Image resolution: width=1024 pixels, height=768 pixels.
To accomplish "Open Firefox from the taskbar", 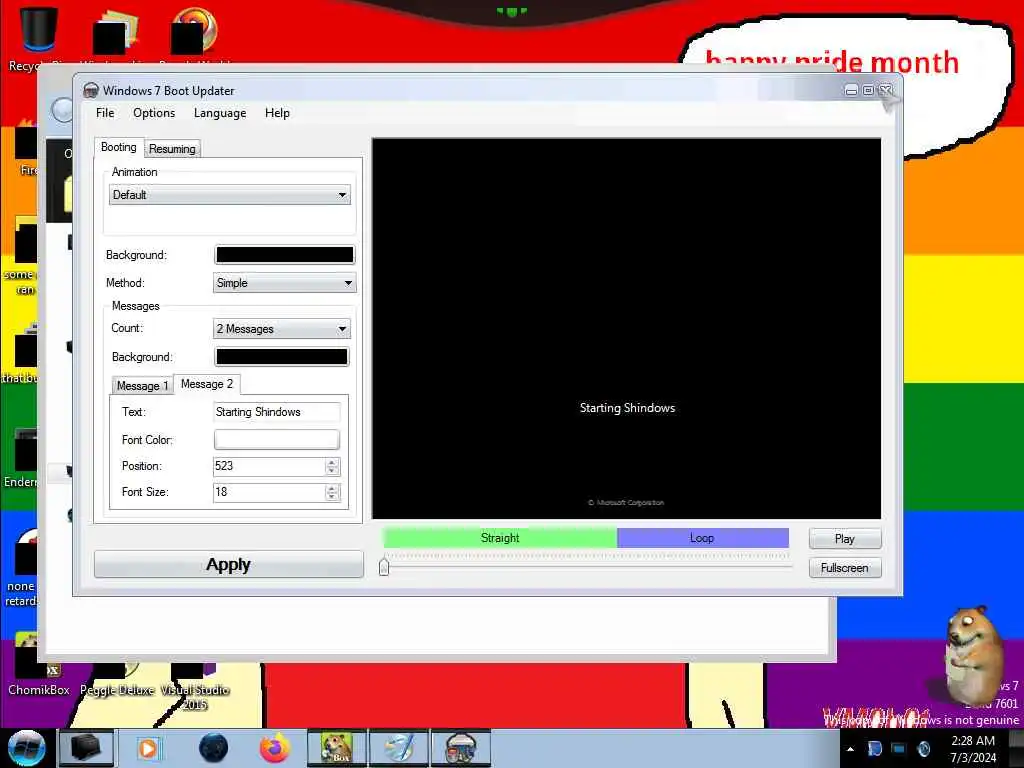I will pyautogui.click(x=274, y=748).
